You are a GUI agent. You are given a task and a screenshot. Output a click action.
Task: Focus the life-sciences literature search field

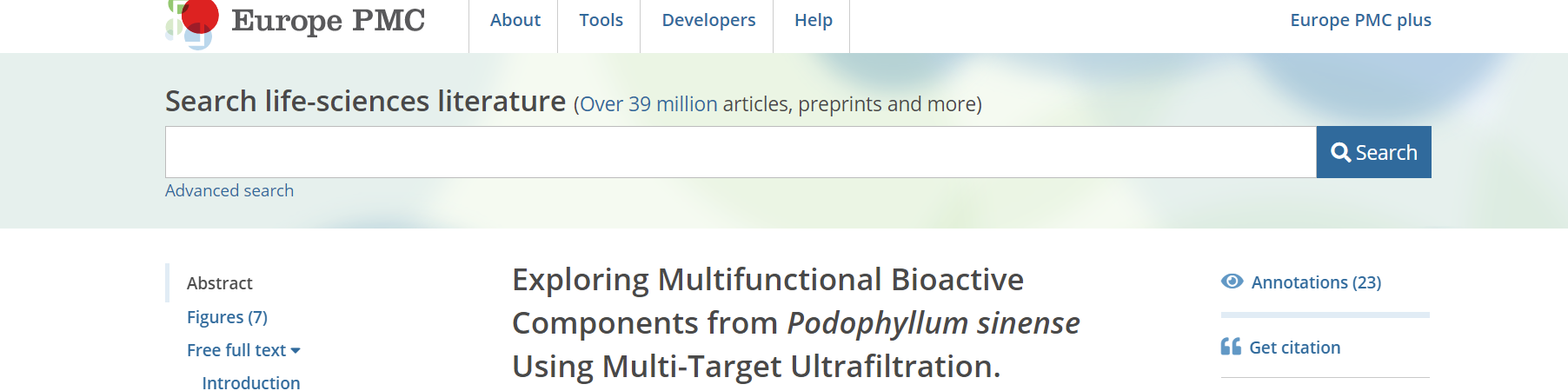[x=741, y=152]
